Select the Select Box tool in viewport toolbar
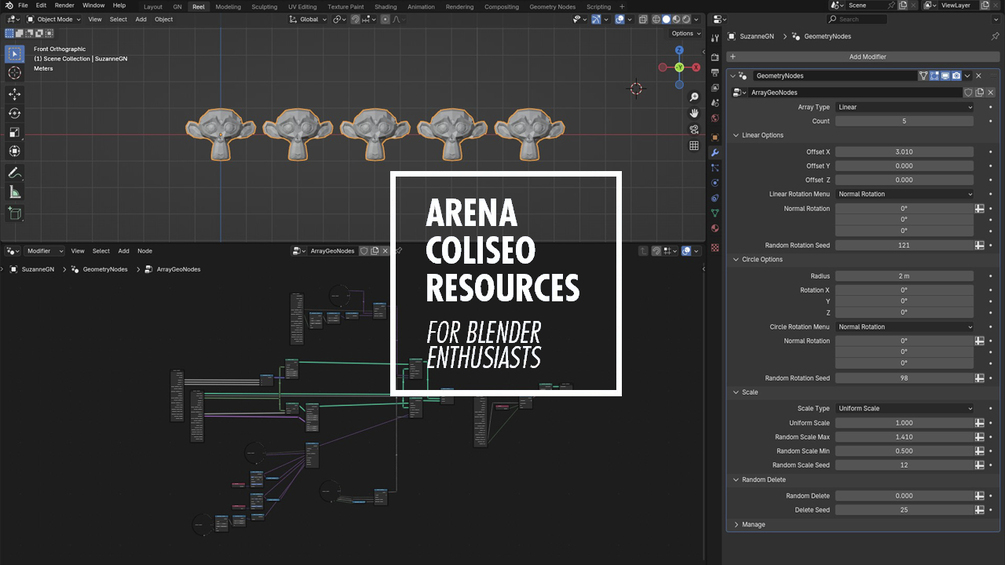 click(x=14, y=54)
